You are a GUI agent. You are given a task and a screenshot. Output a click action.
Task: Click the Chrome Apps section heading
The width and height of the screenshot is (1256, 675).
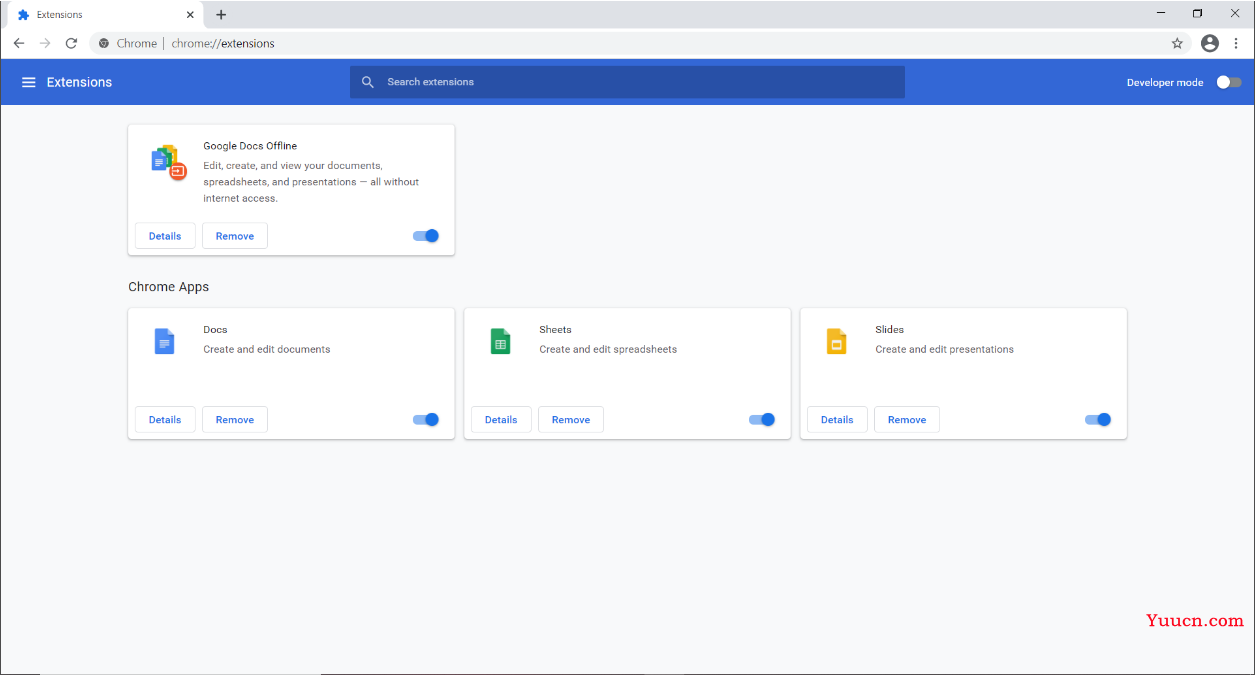(x=169, y=287)
